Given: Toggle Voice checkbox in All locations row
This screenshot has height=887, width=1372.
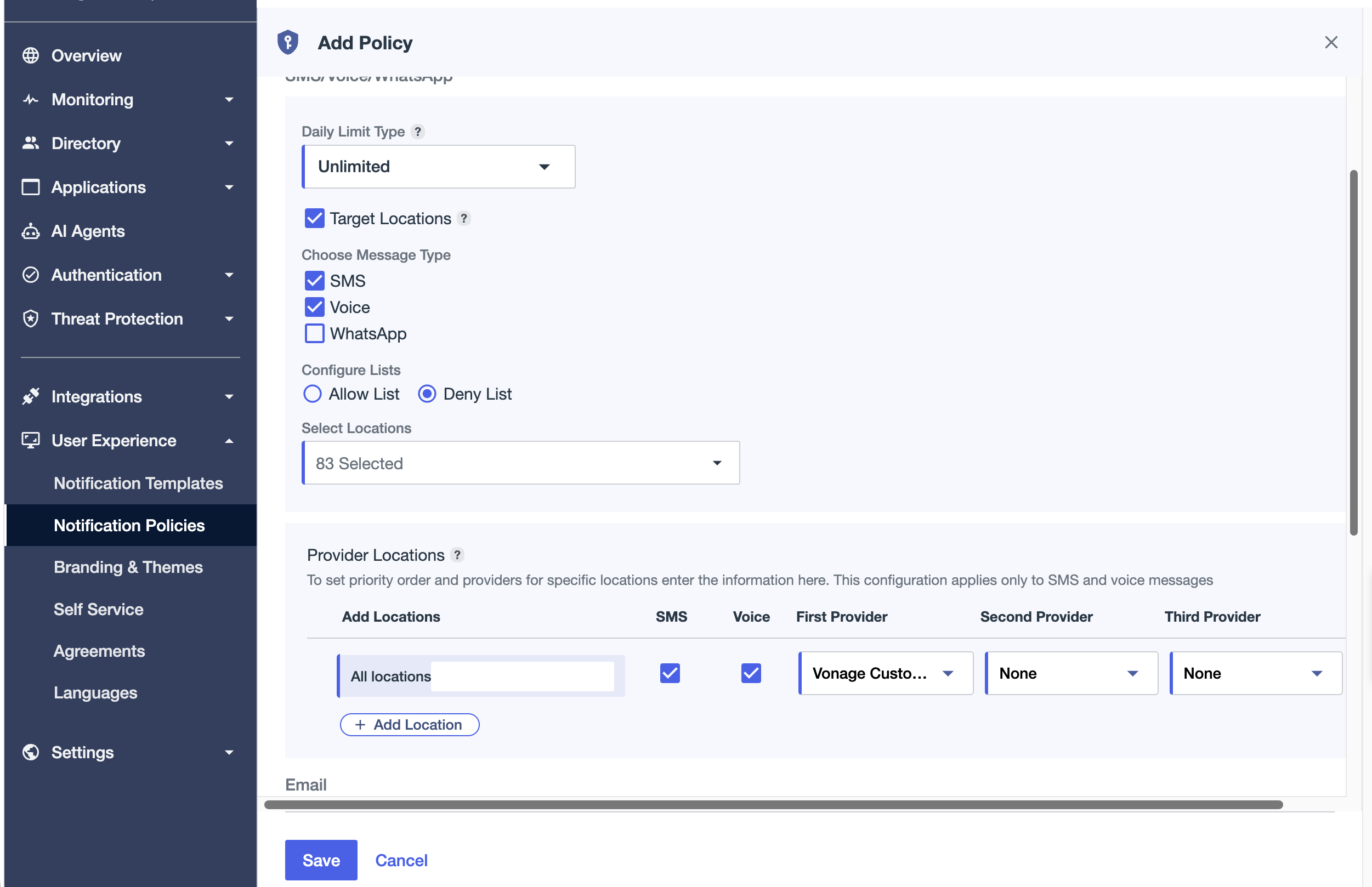Looking at the screenshot, I should coord(751,673).
